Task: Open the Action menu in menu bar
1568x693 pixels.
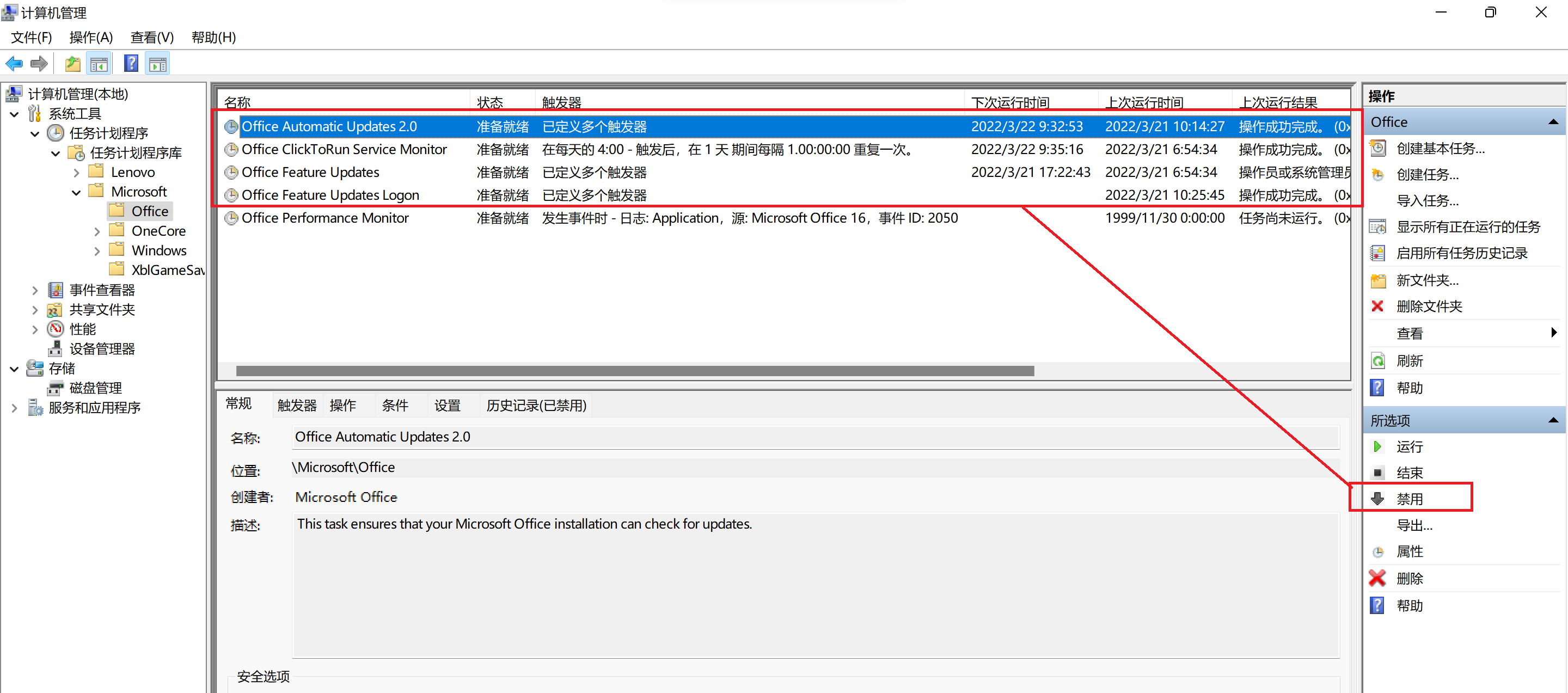Action: pyautogui.click(x=91, y=38)
